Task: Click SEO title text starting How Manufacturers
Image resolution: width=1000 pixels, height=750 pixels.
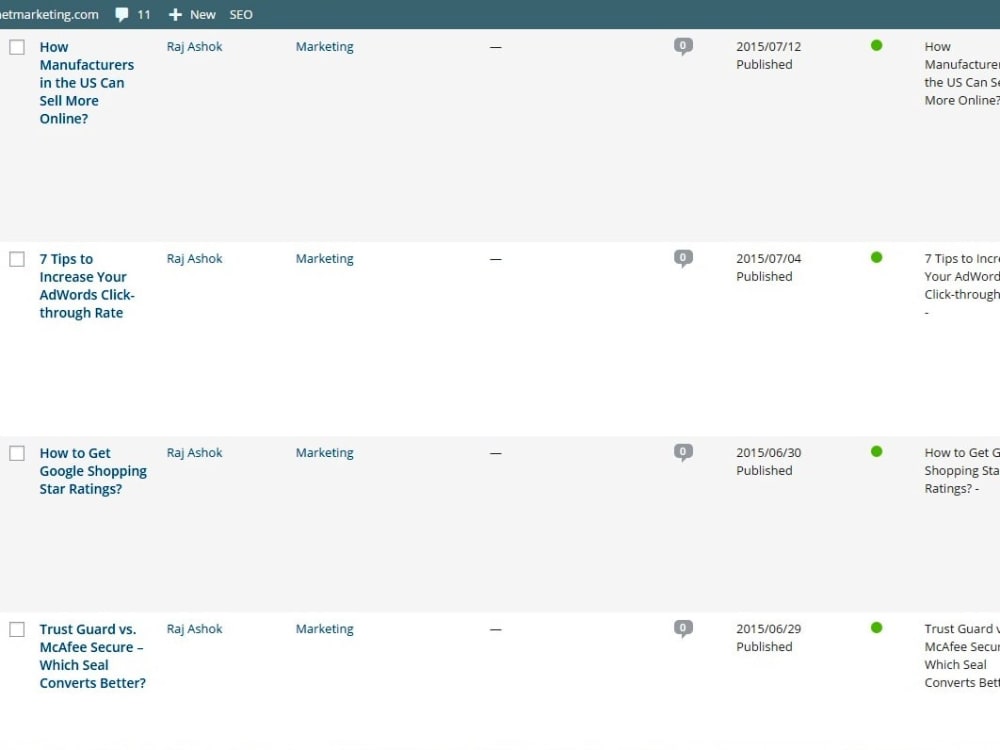Action: 962,73
